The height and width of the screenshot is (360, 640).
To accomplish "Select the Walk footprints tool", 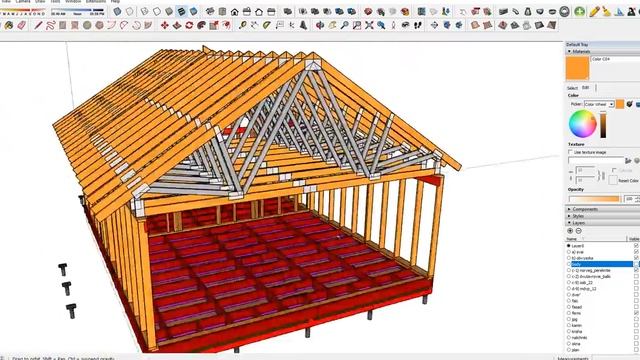I will coord(418,25).
